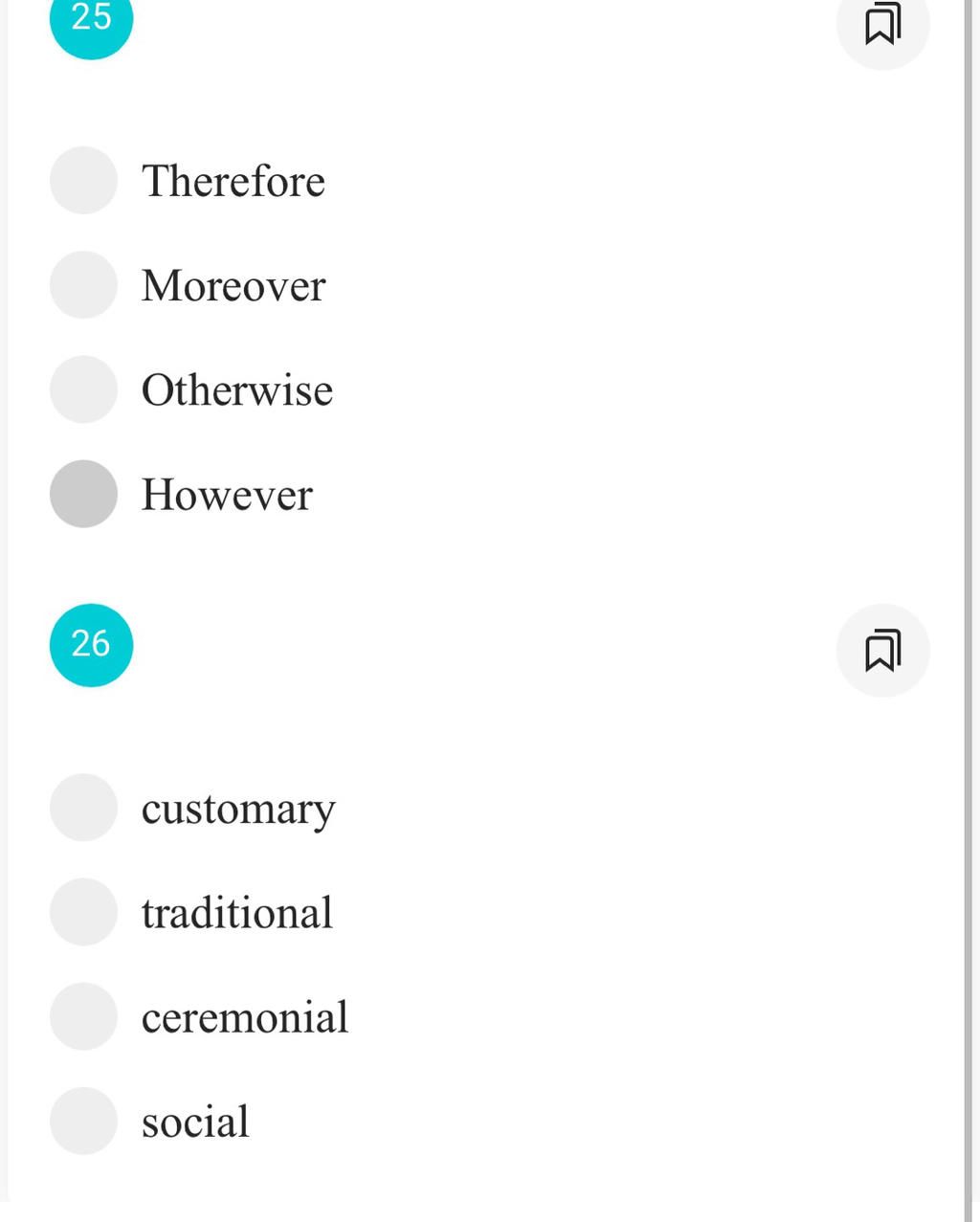Viewport: 980px width, 1222px height.
Task: Click the 'However' answer text
Action: click(227, 495)
